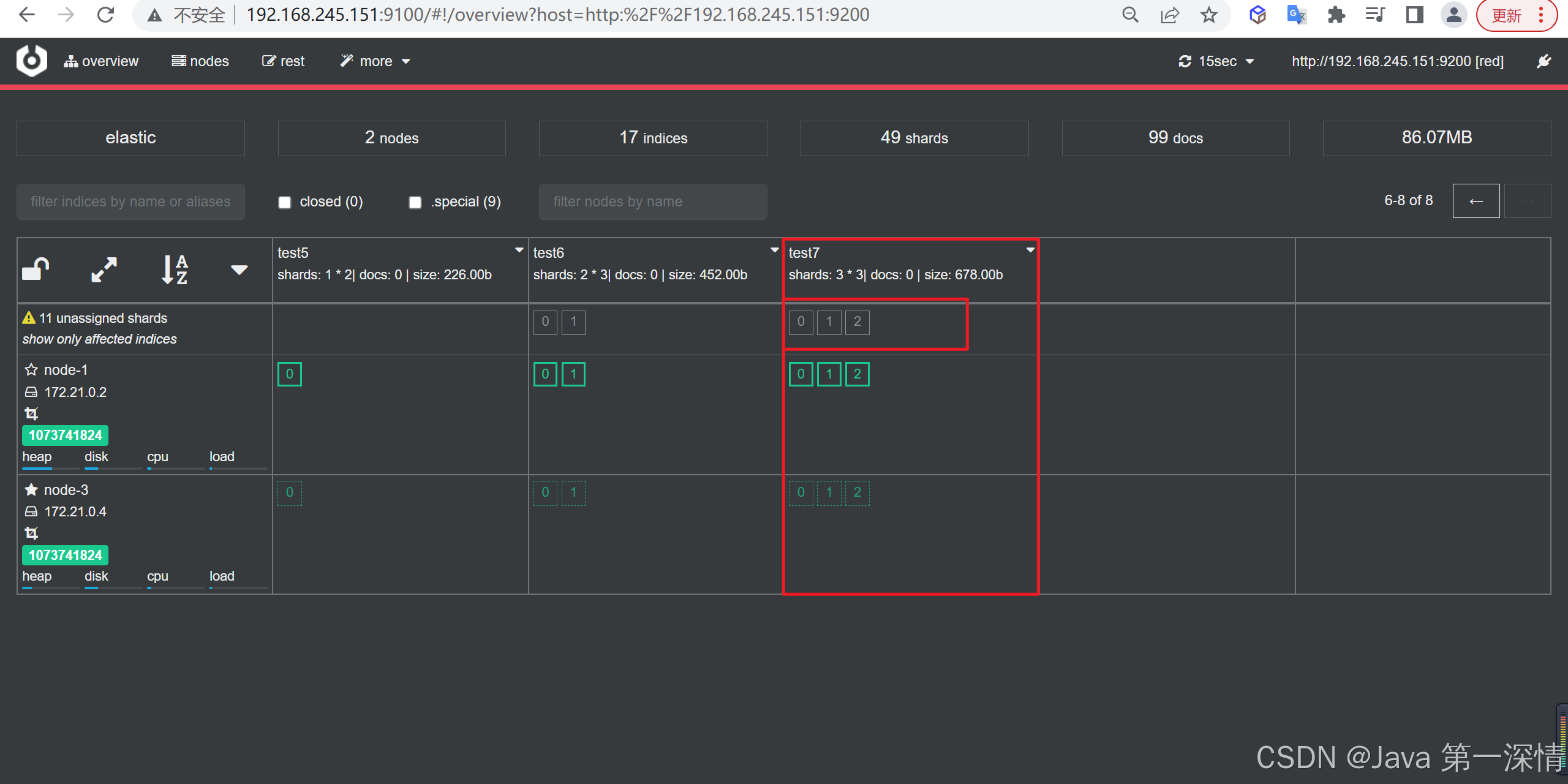Focus the filter nodes by name field

point(652,202)
